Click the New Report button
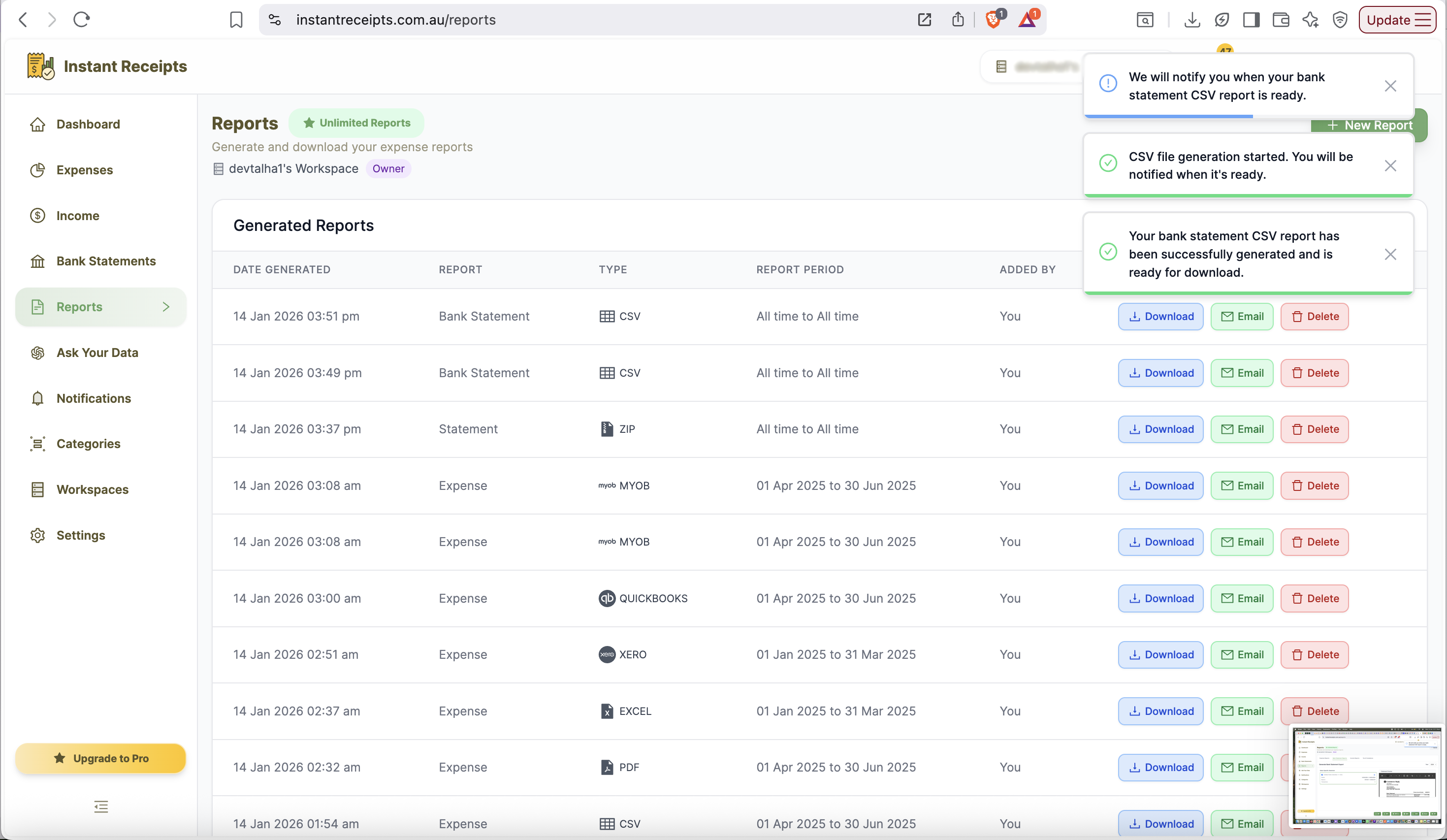Viewport: 1447px width, 840px height. point(1369,125)
